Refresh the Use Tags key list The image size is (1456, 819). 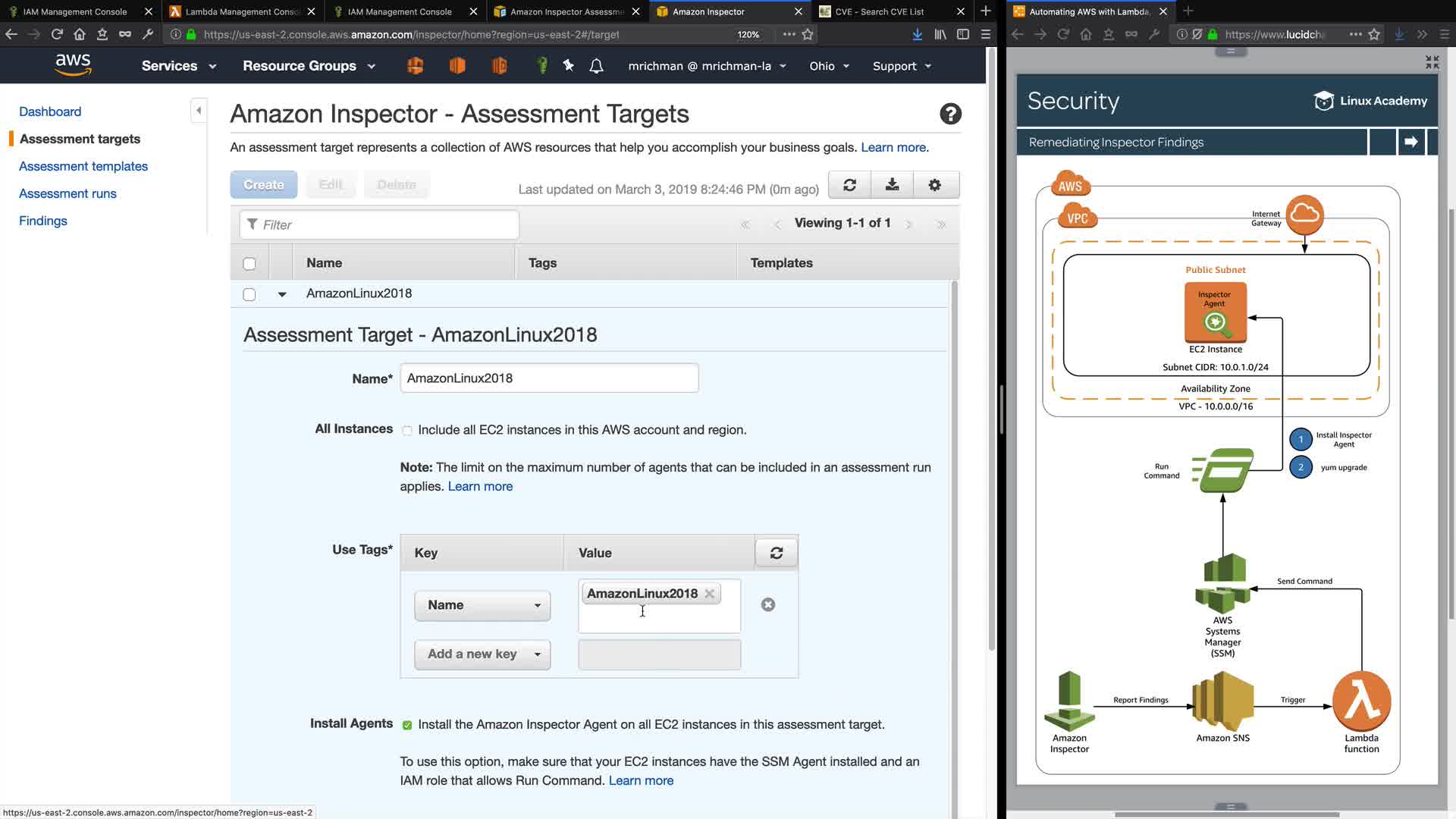tap(776, 553)
